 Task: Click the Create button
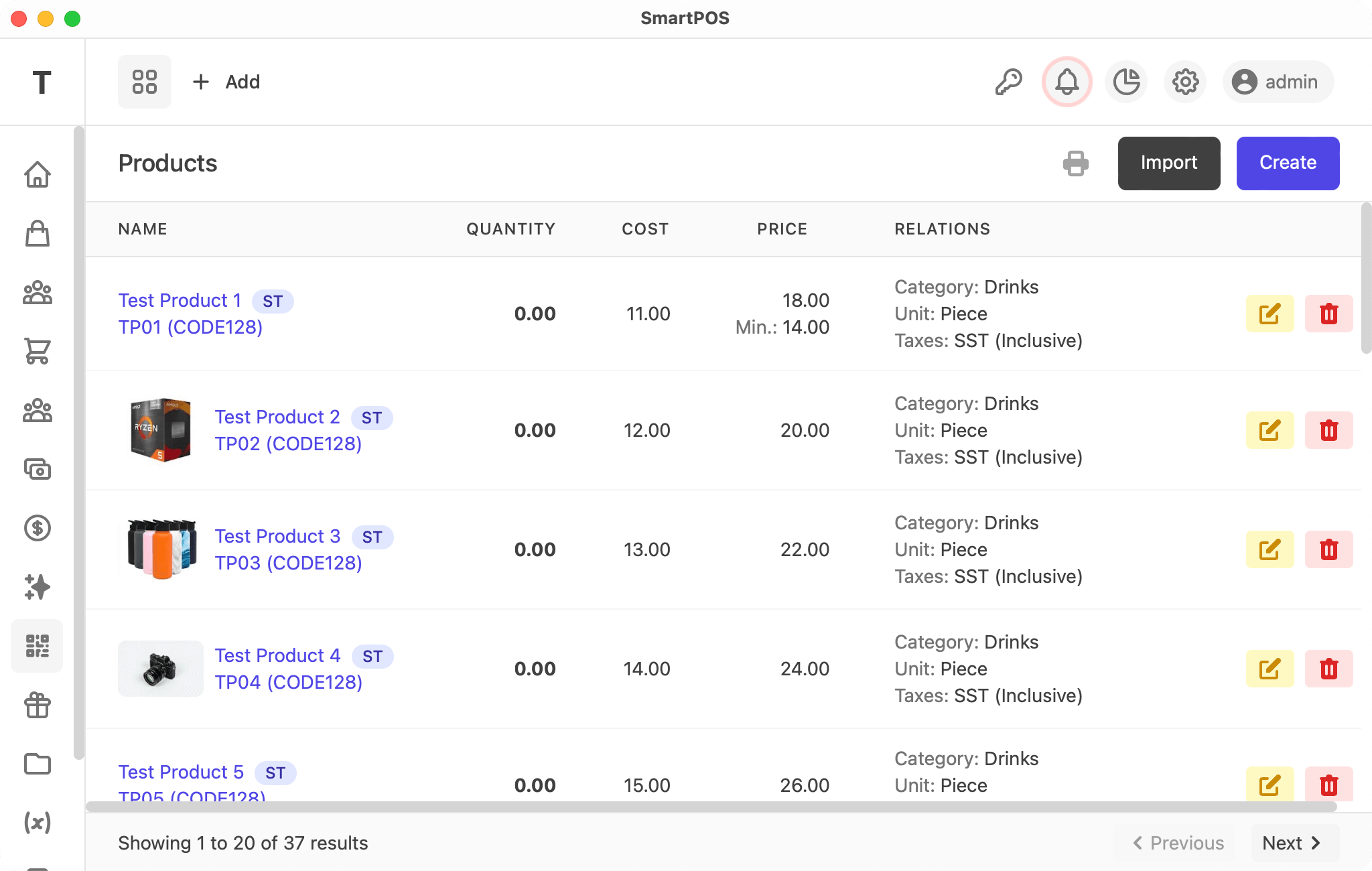1288,163
